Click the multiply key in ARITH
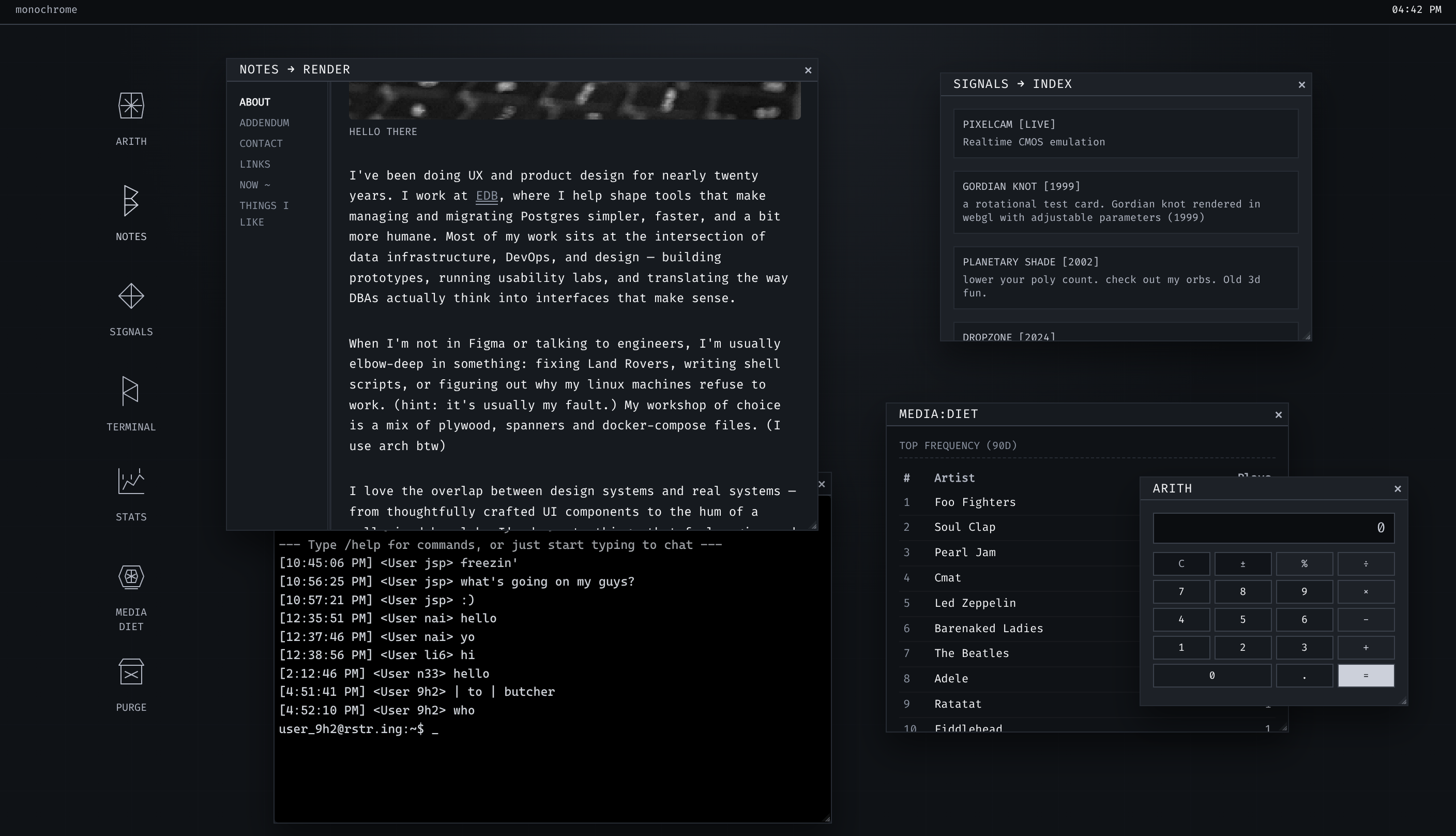The image size is (1456, 836). tap(1366, 591)
